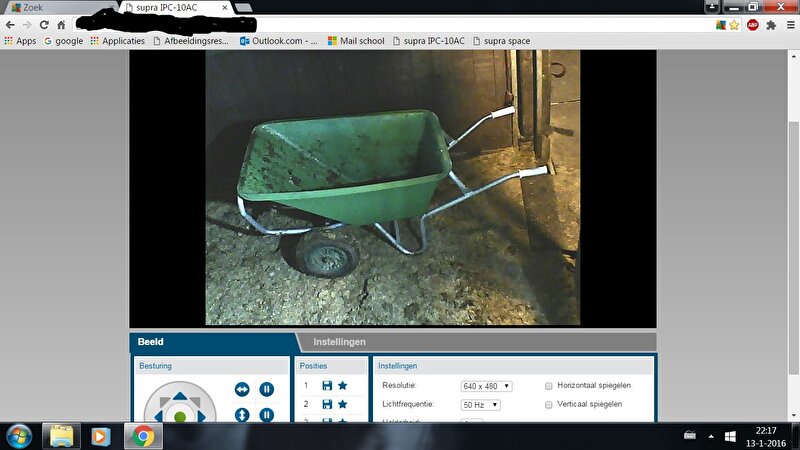
Task: Open Windows Start menu
Action: coord(19,437)
